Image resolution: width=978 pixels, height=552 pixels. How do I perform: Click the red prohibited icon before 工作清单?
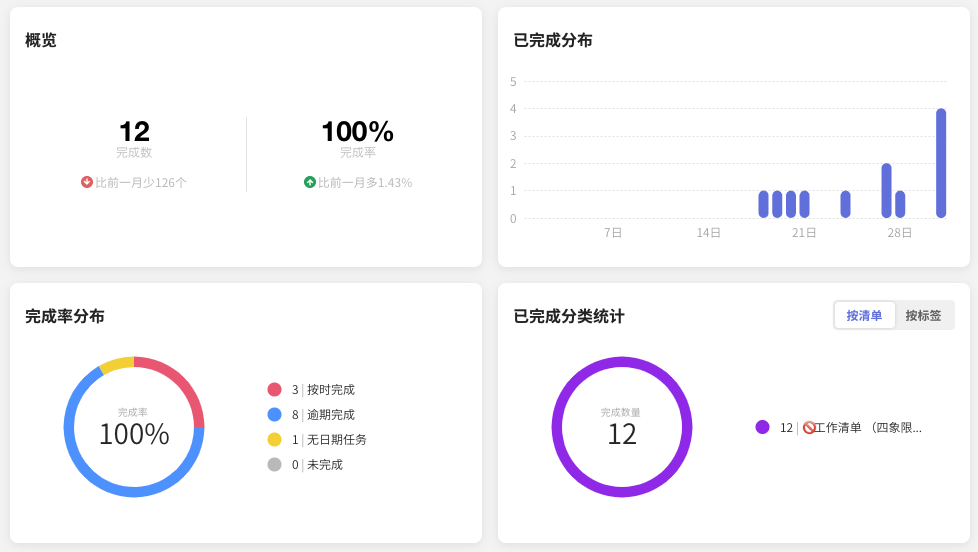809,428
